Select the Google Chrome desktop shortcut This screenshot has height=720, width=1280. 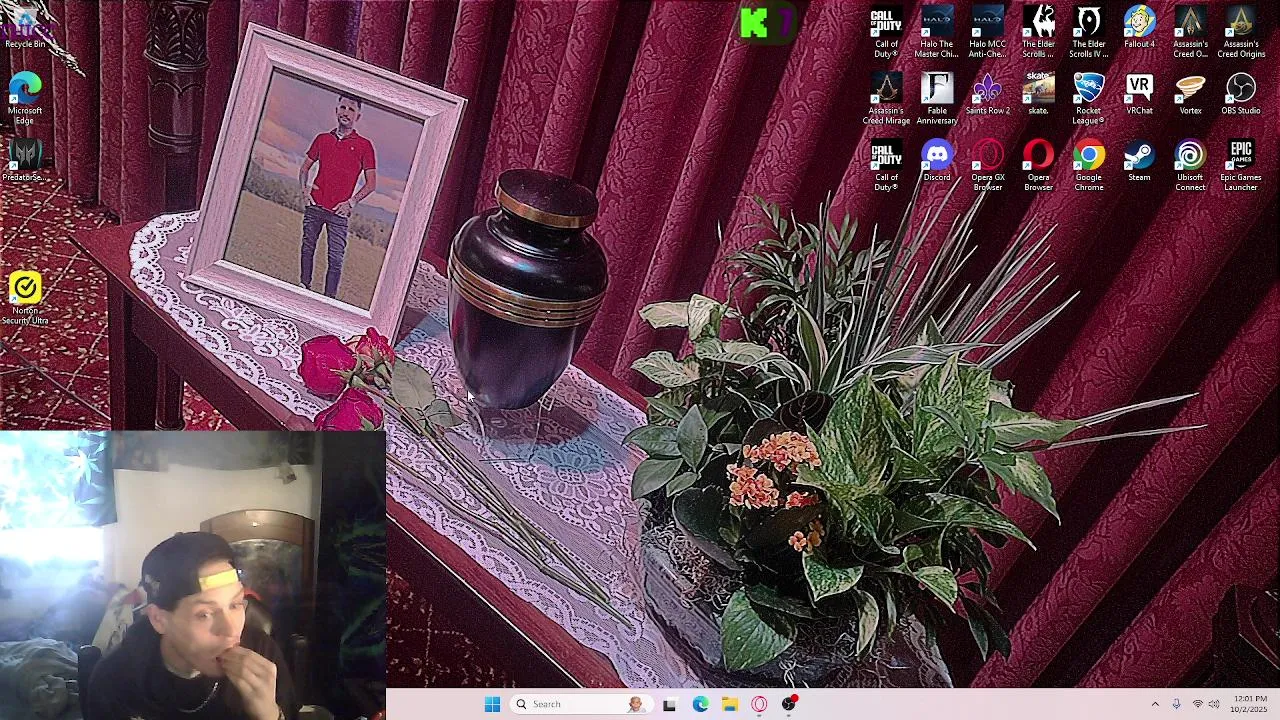(1089, 165)
